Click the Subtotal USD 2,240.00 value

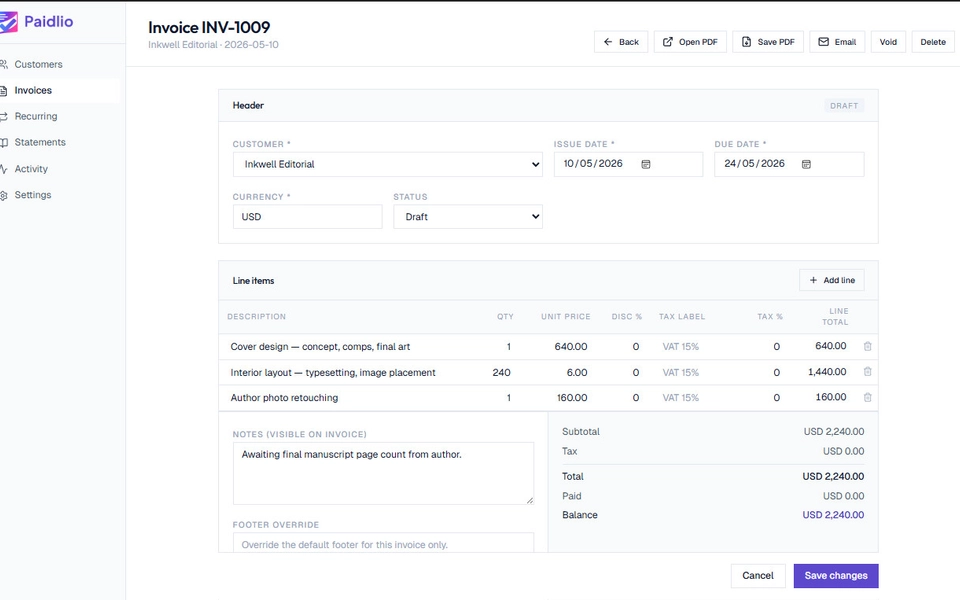click(x=834, y=432)
